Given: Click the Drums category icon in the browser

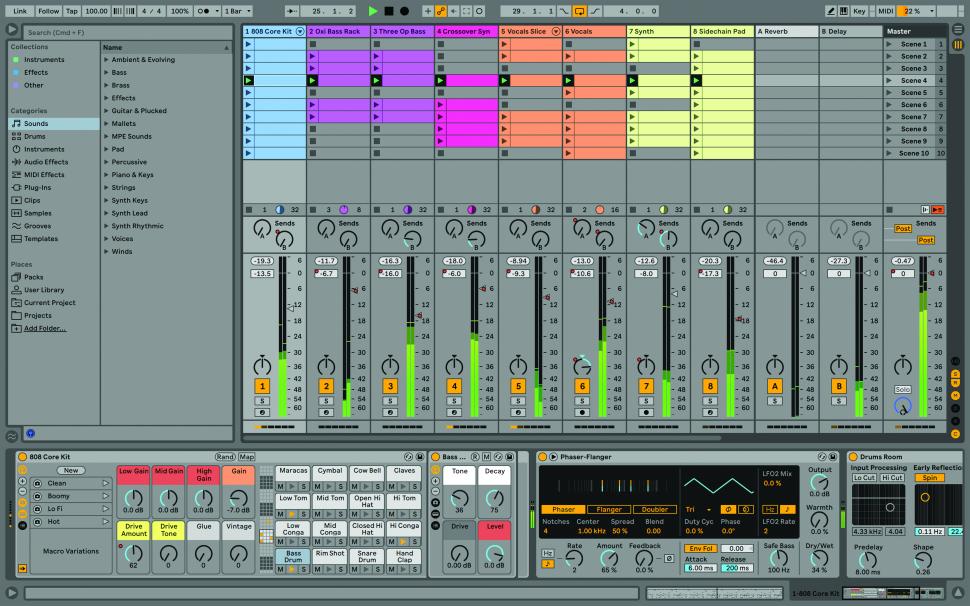Looking at the screenshot, I should coord(16,136).
